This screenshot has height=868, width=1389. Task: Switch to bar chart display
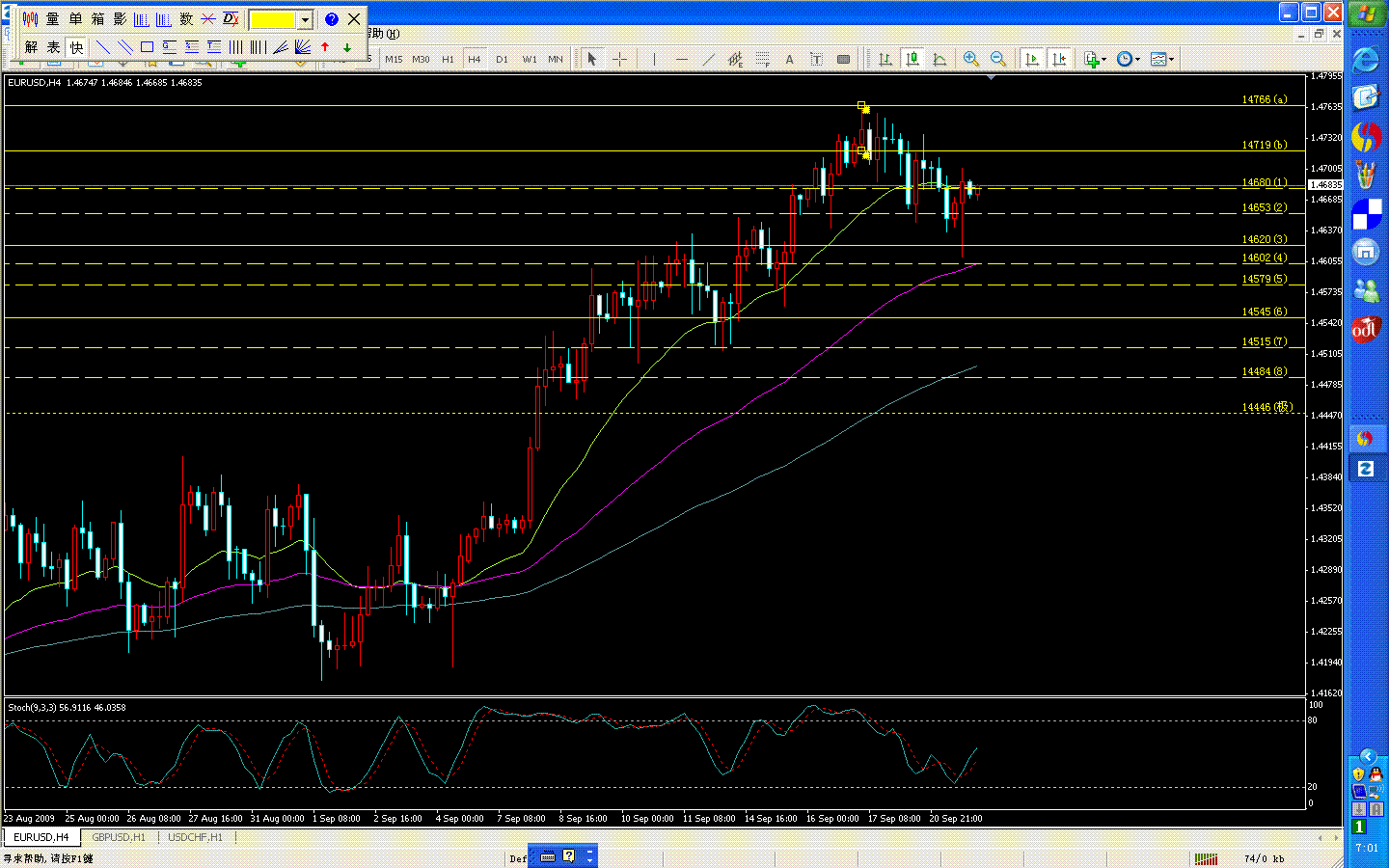click(x=885, y=60)
